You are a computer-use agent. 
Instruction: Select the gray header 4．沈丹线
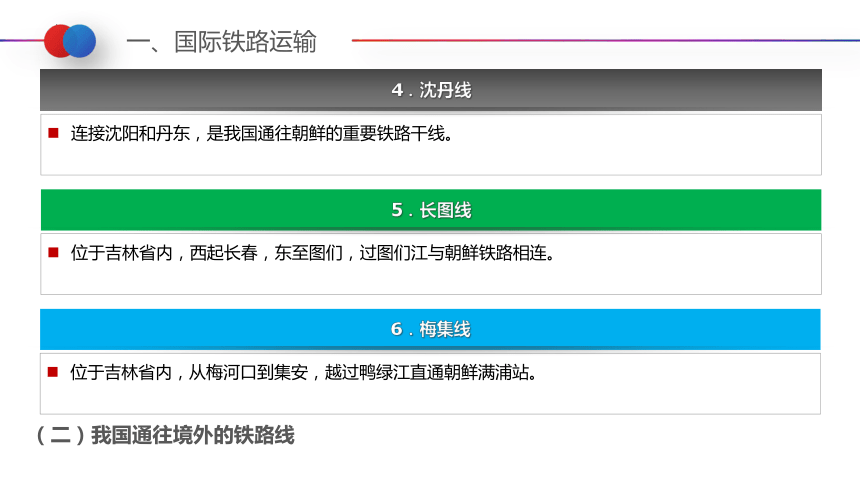[x=431, y=90]
